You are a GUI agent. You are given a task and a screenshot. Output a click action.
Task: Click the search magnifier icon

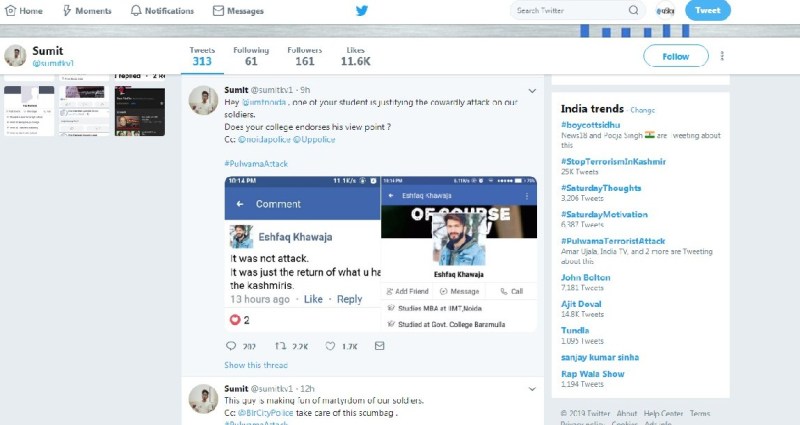[633, 11]
